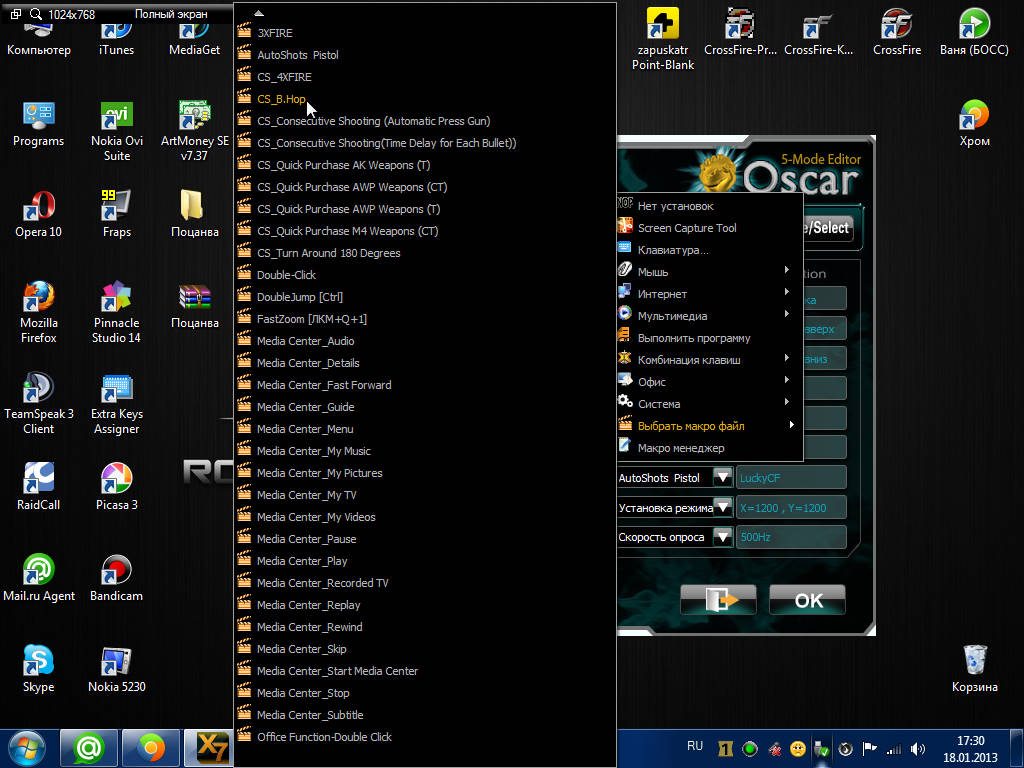This screenshot has height=768, width=1024.
Task: Open MediaGet desktop icon
Action: pyautogui.click(x=194, y=39)
